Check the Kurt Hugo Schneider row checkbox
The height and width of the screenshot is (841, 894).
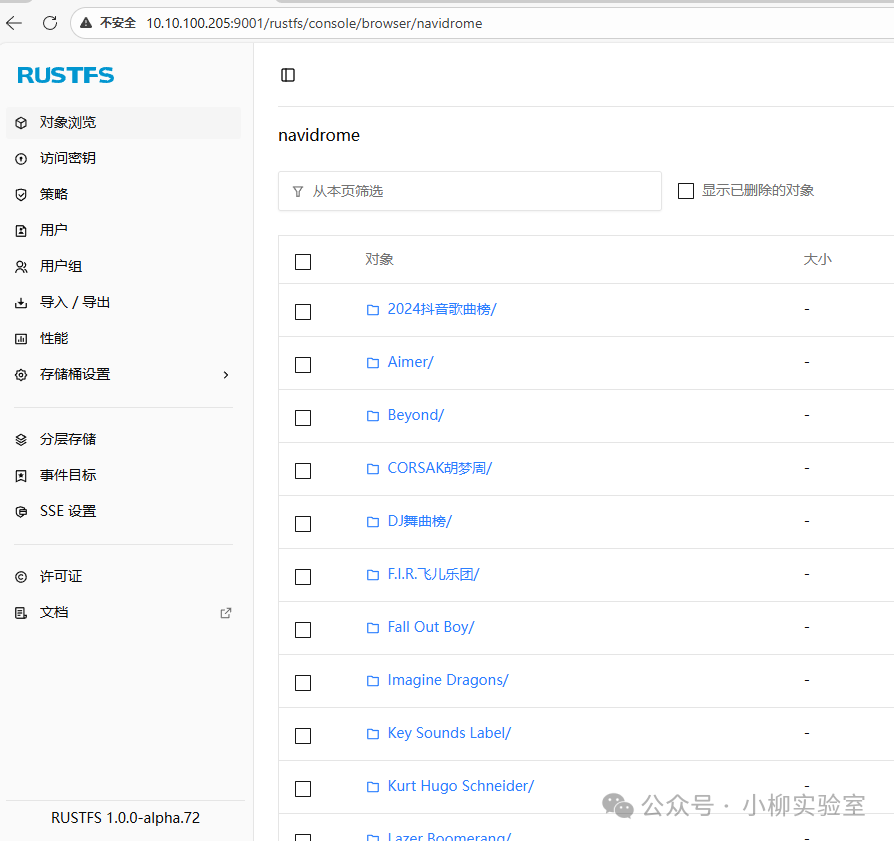click(x=303, y=789)
